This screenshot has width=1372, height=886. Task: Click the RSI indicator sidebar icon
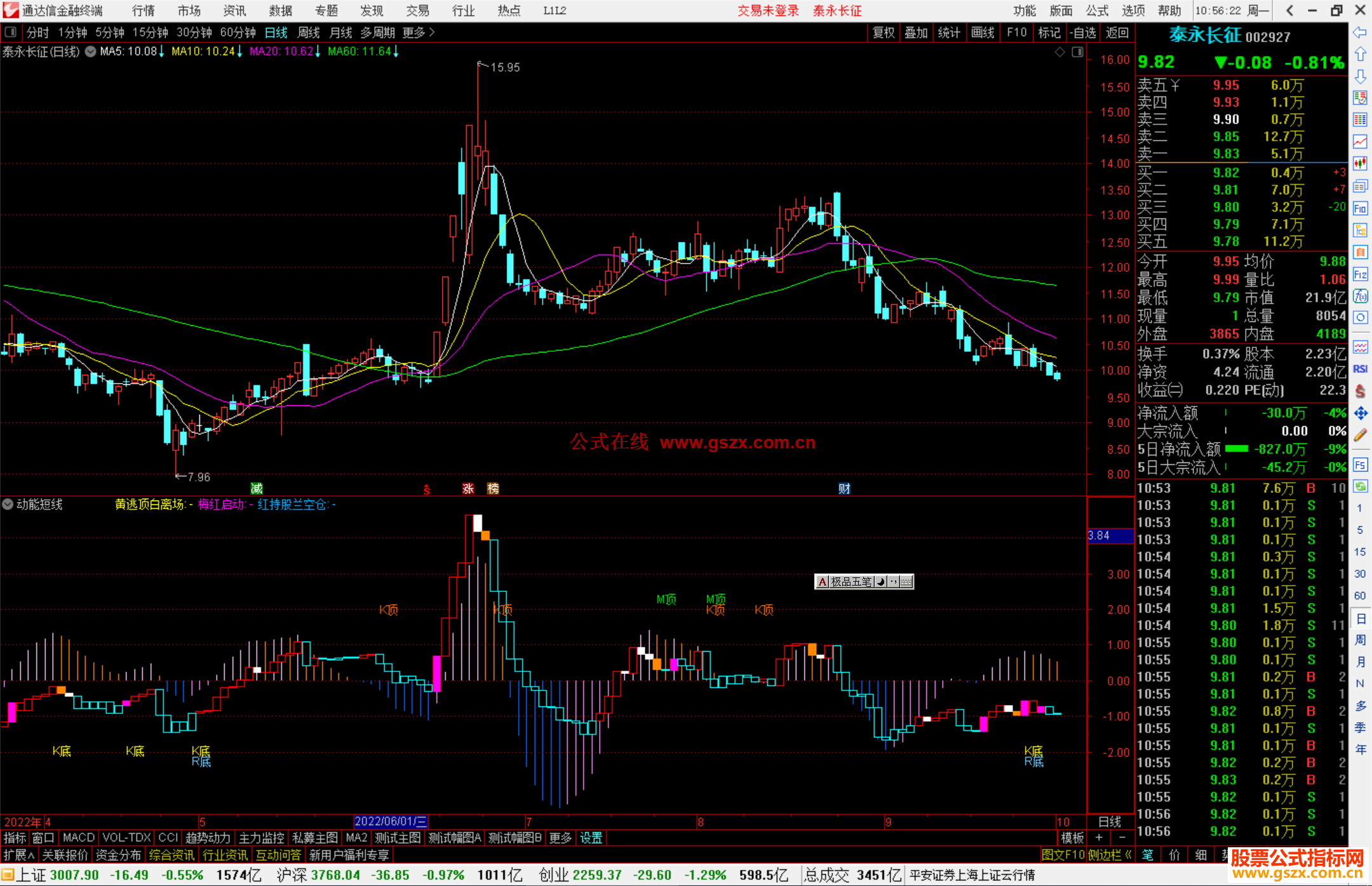(x=1360, y=369)
